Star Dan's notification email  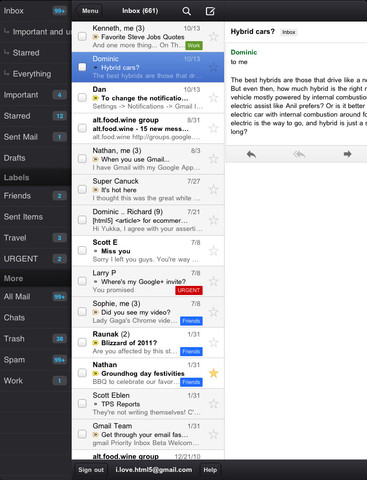pos(213,98)
